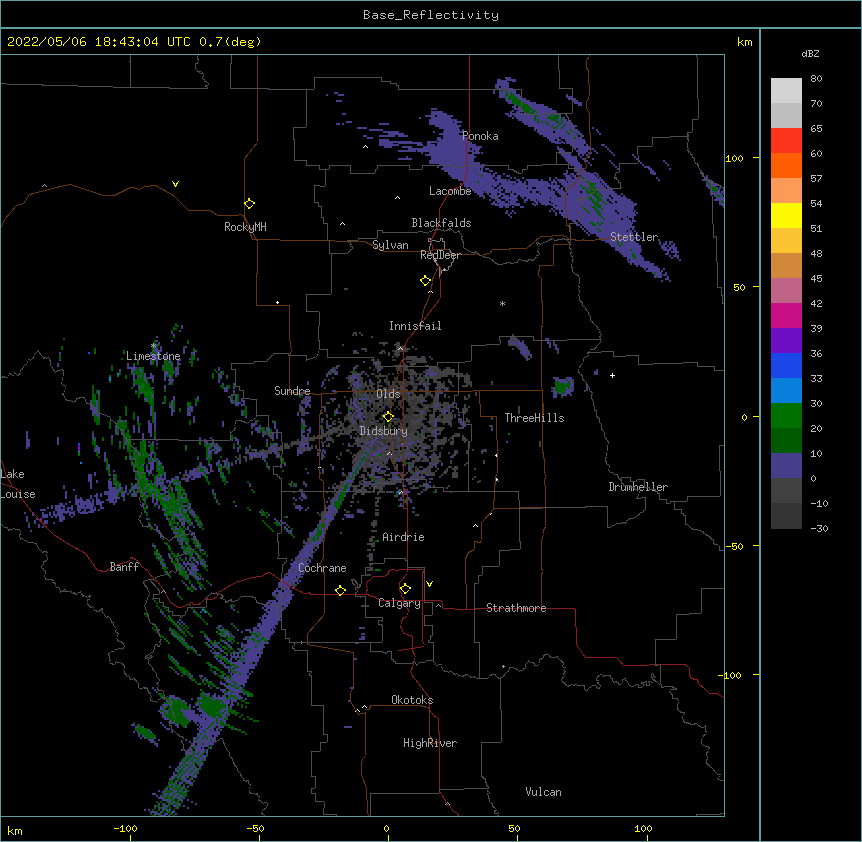Click the Sundre town label
This screenshot has height=842, width=862.
(x=292, y=391)
